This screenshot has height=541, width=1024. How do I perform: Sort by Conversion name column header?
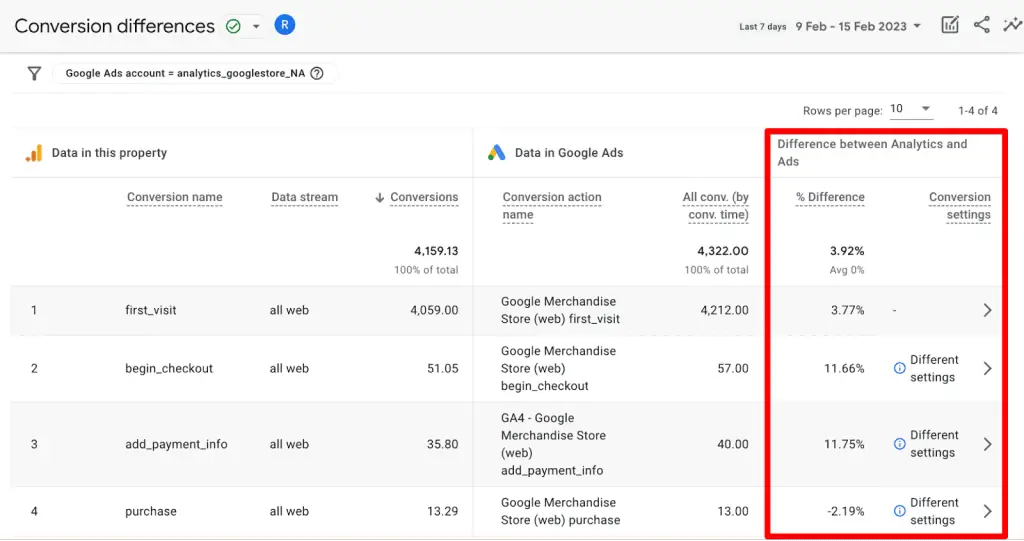pyautogui.click(x=174, y=197)
